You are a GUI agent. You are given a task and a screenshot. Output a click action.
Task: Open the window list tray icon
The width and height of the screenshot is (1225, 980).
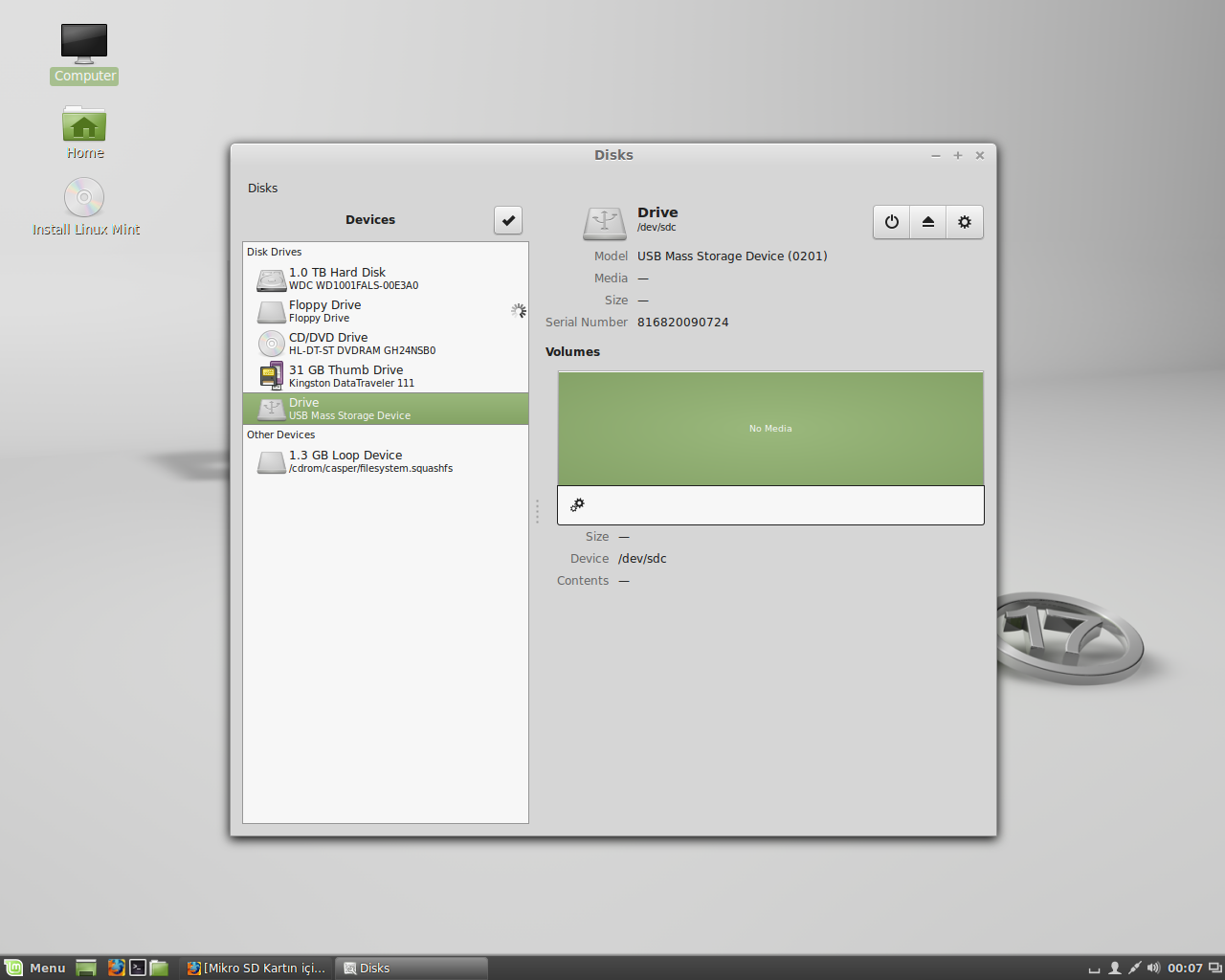(1215, 968)
